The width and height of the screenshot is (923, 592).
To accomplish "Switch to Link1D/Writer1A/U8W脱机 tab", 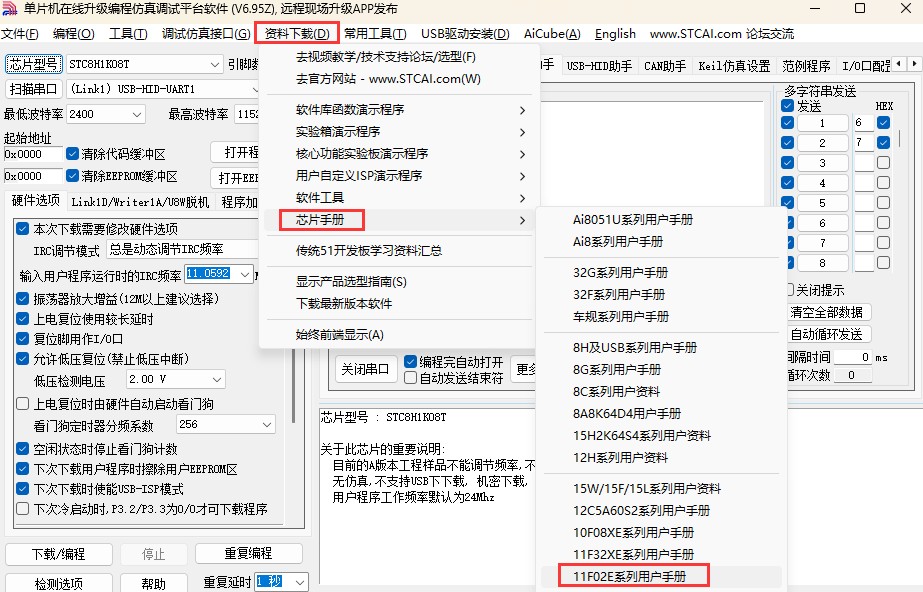I will [140, 202].
